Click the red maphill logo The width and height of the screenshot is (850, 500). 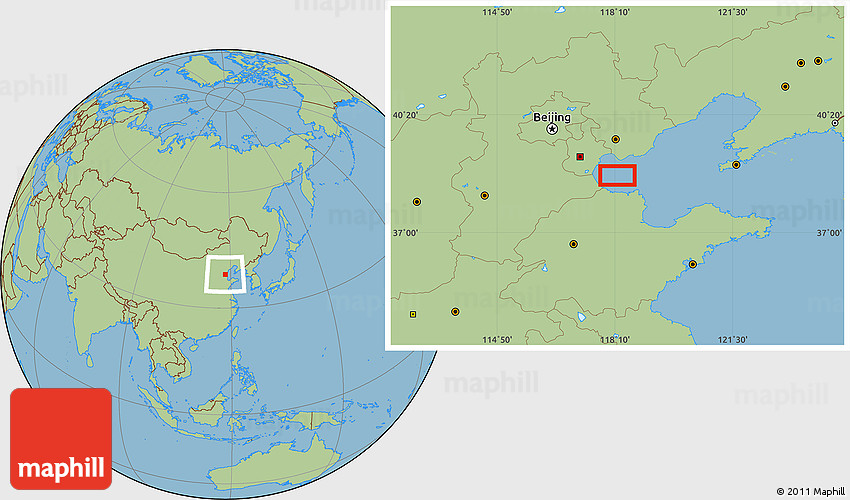click(61, 439)
